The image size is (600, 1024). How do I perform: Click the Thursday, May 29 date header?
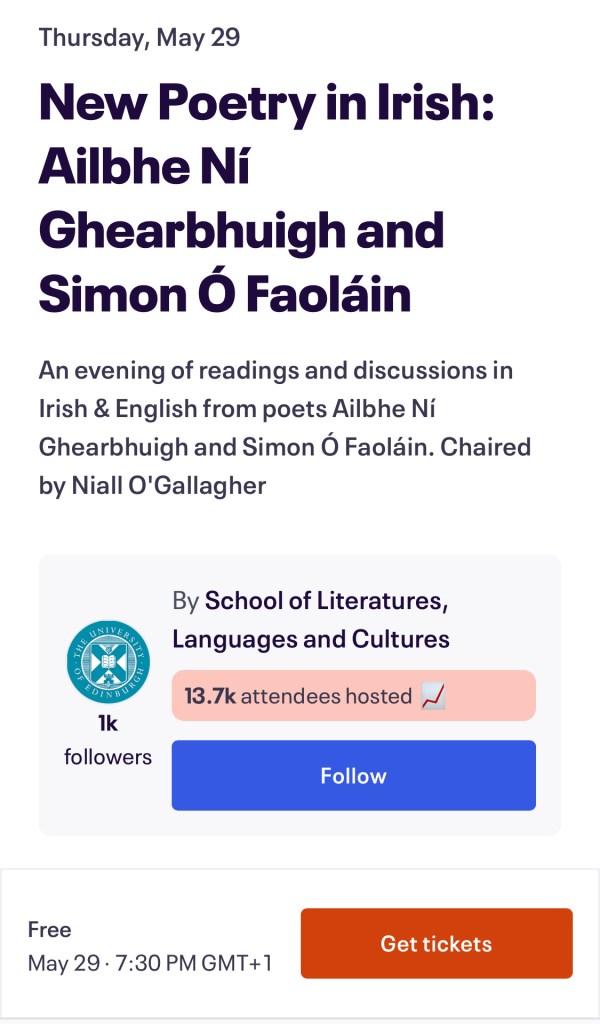click(139, 38)
